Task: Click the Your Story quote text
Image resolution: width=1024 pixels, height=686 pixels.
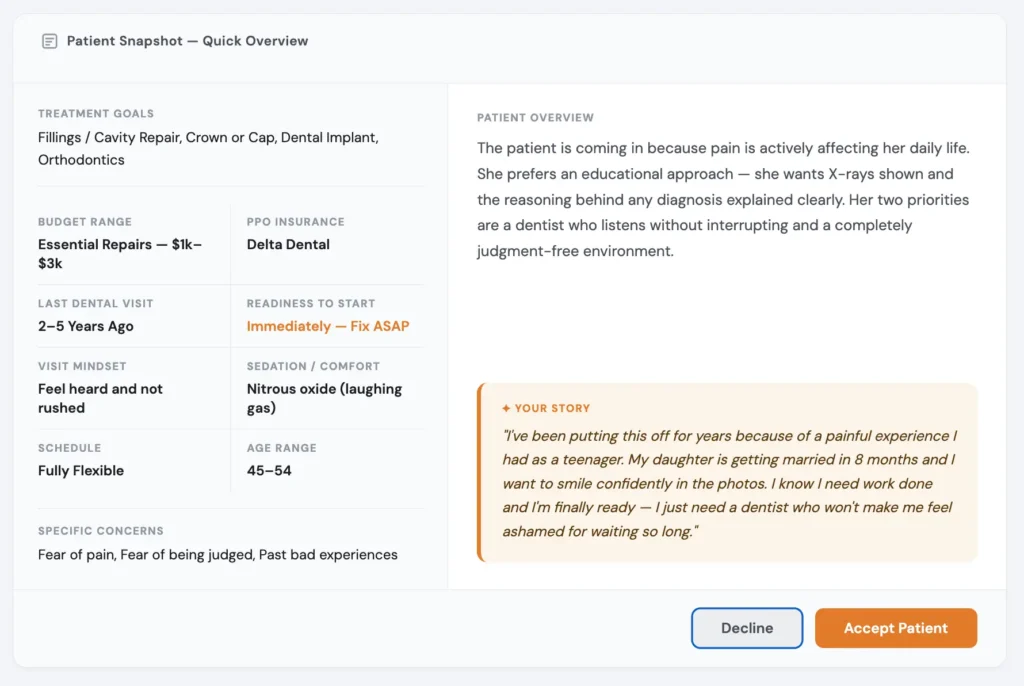Action: coord(730,483)
